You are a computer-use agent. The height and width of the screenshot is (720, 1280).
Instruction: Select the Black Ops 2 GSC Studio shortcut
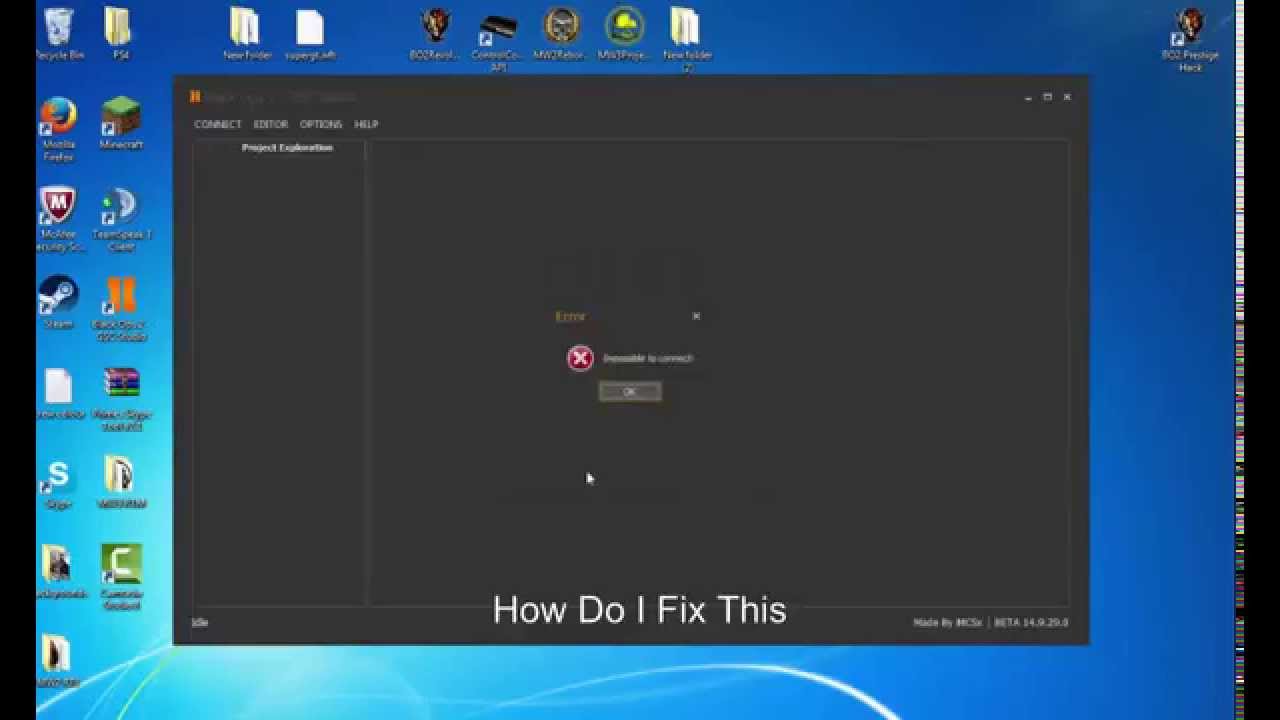(x=121, y=308)
